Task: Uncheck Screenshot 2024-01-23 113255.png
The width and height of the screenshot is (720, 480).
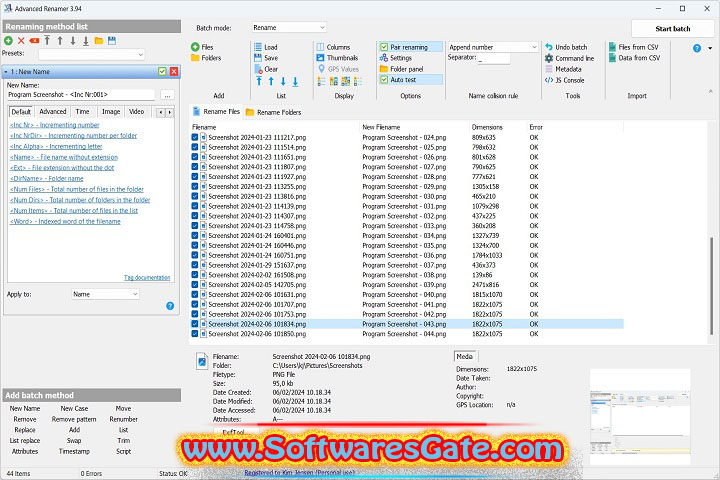Action: (195, 186)
